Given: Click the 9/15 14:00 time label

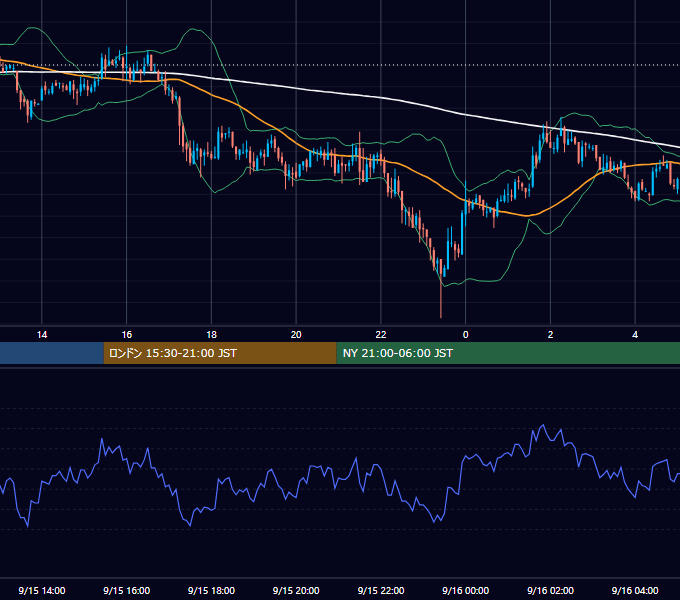Looking at the screenshot, I should click(42, 590).
